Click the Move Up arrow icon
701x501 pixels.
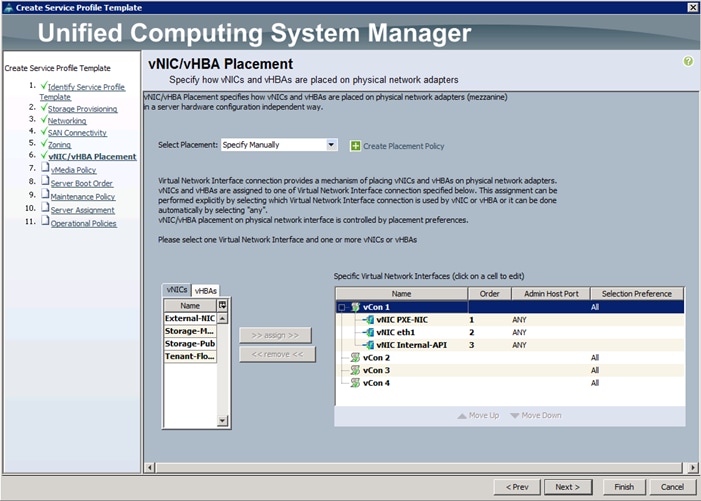[x=462, y=416]
